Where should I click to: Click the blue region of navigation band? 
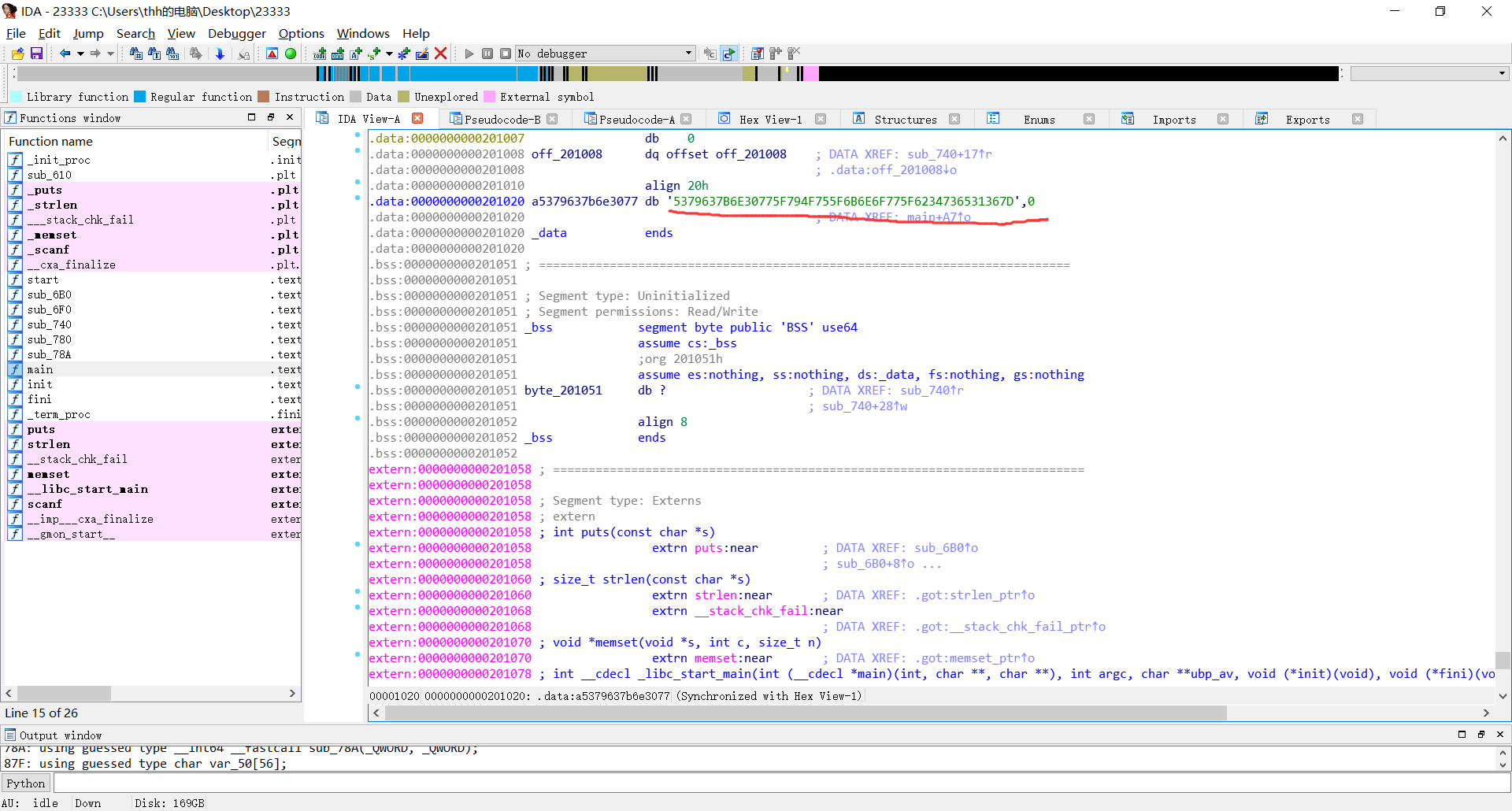pyautogui.click(x=465, y=73)
